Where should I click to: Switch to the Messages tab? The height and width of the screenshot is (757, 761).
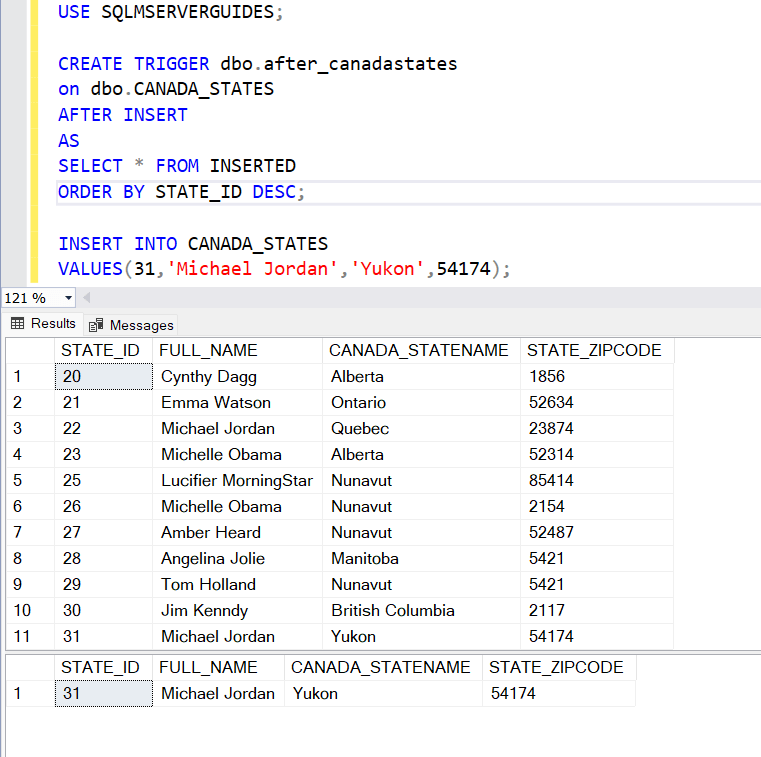131,325
